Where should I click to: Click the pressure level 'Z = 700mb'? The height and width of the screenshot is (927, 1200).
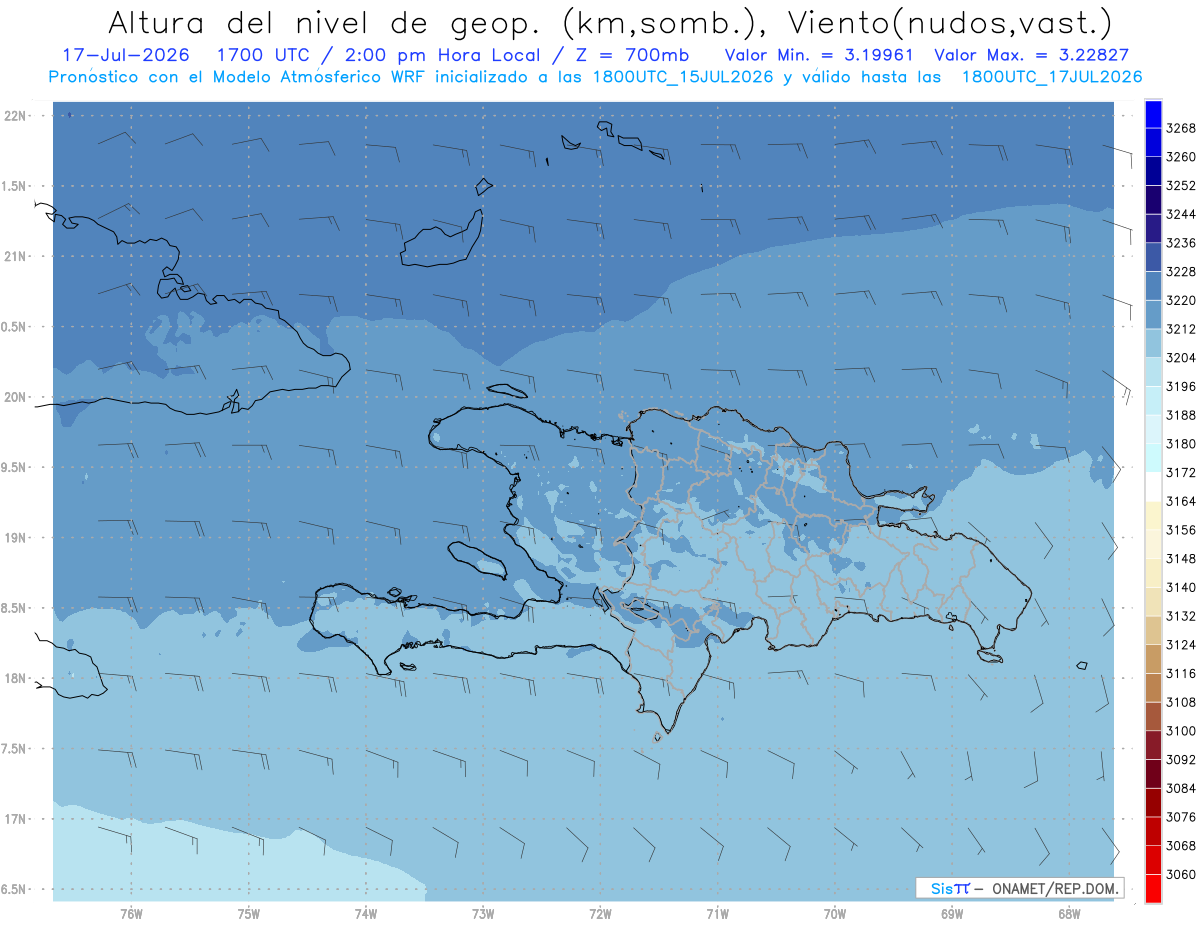(634, 55)
